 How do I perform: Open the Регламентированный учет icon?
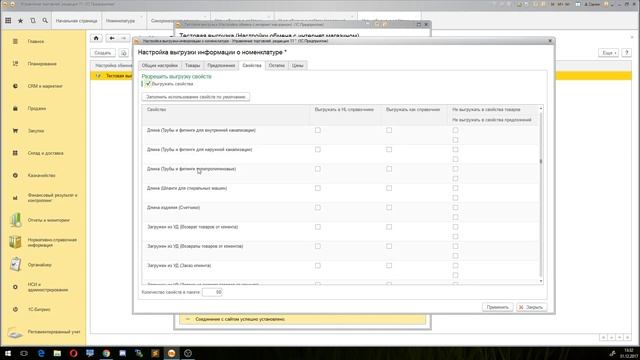tap(15, 332)
